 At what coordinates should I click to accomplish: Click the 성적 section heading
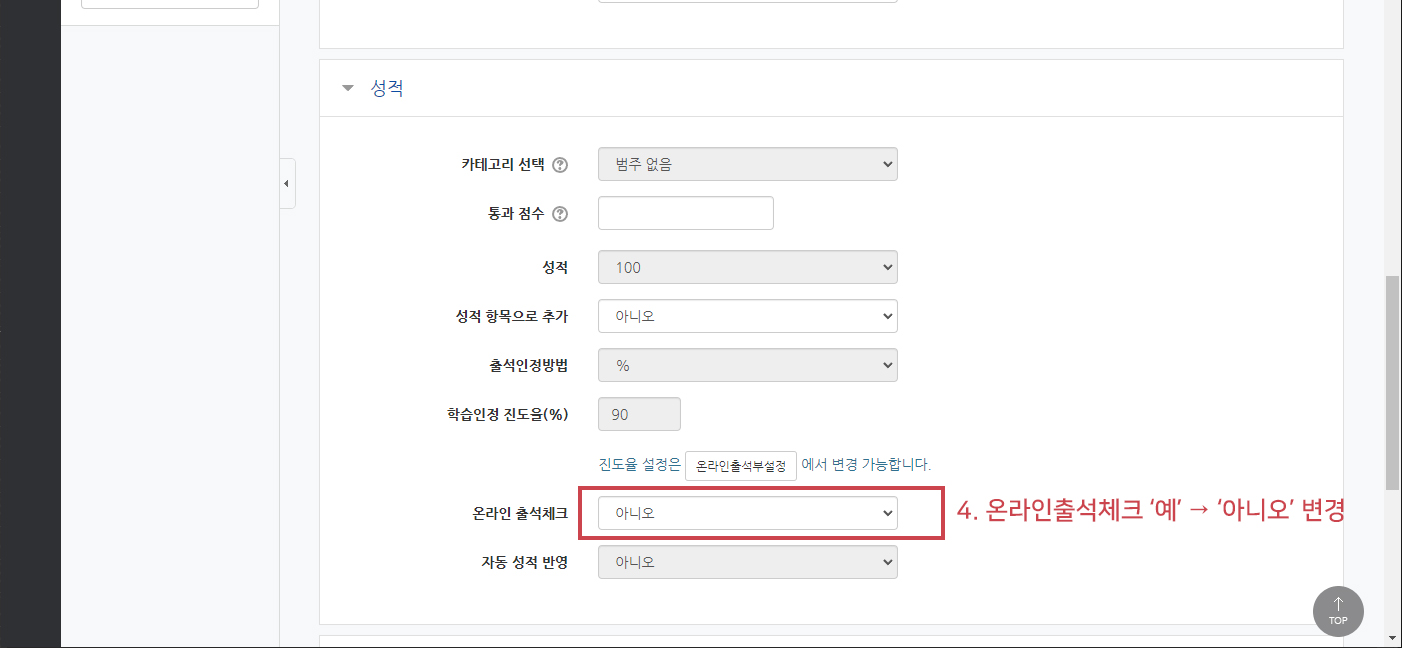pos(387,88)
